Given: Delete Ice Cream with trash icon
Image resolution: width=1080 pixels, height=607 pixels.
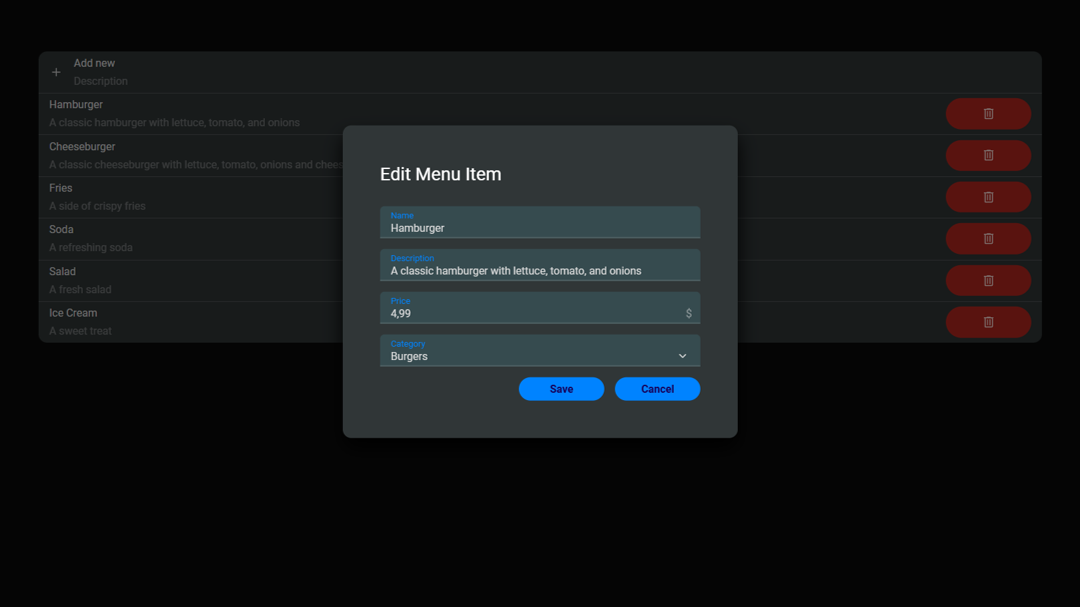Looking at the screenshot, I should pyautogui.click(x=987, y=322).
